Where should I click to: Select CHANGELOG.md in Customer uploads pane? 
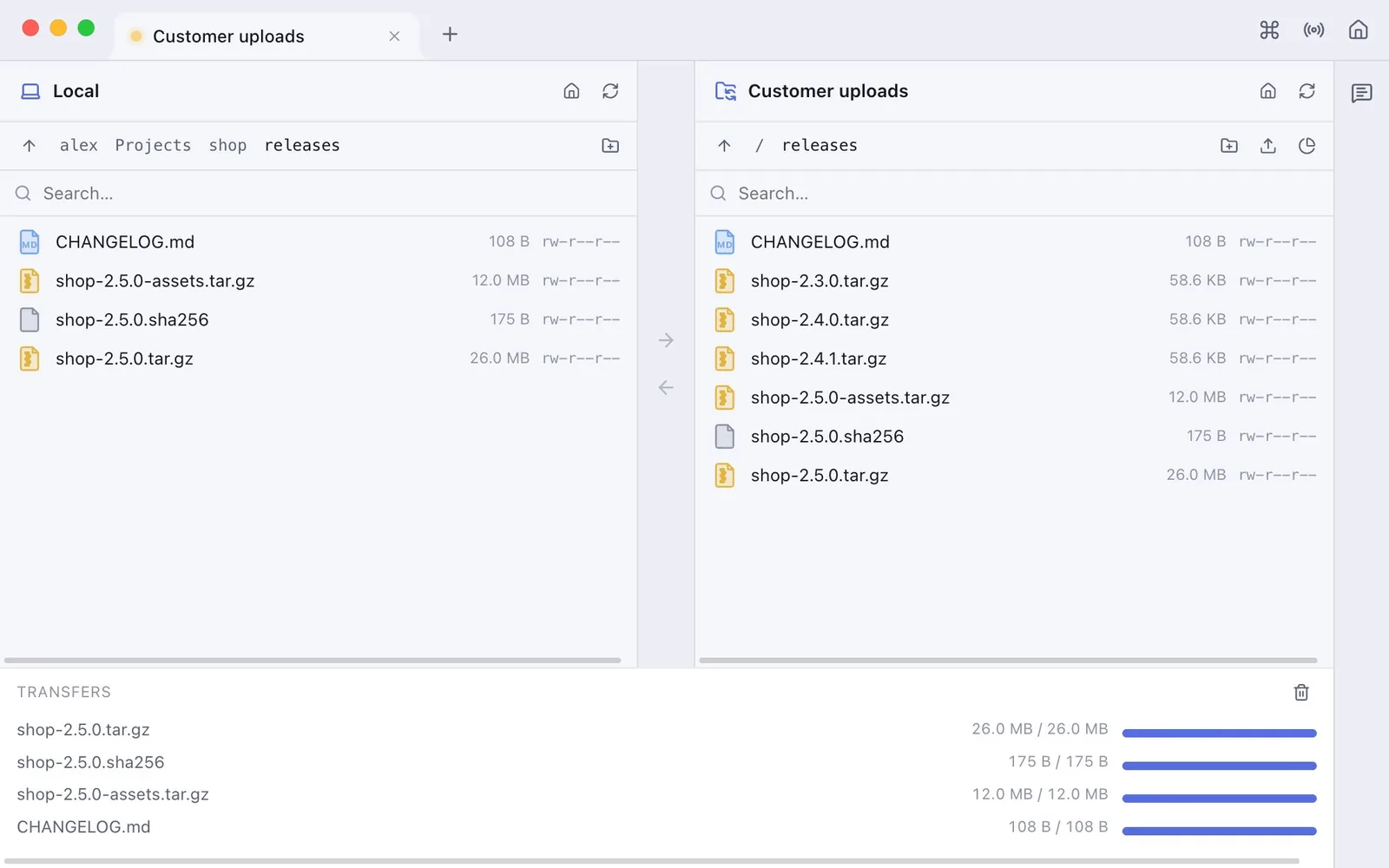coord(1014,242)
